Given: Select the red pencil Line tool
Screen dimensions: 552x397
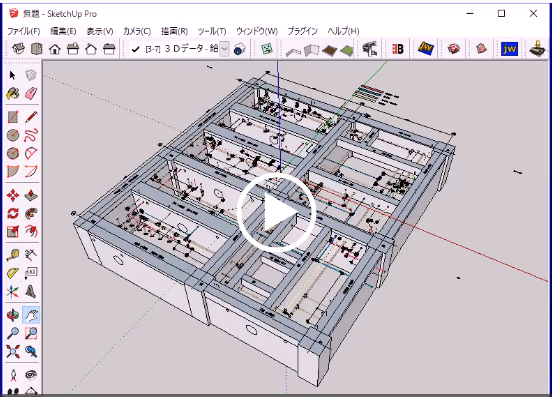Looking at the screenshot, I should tap(31, 117).
